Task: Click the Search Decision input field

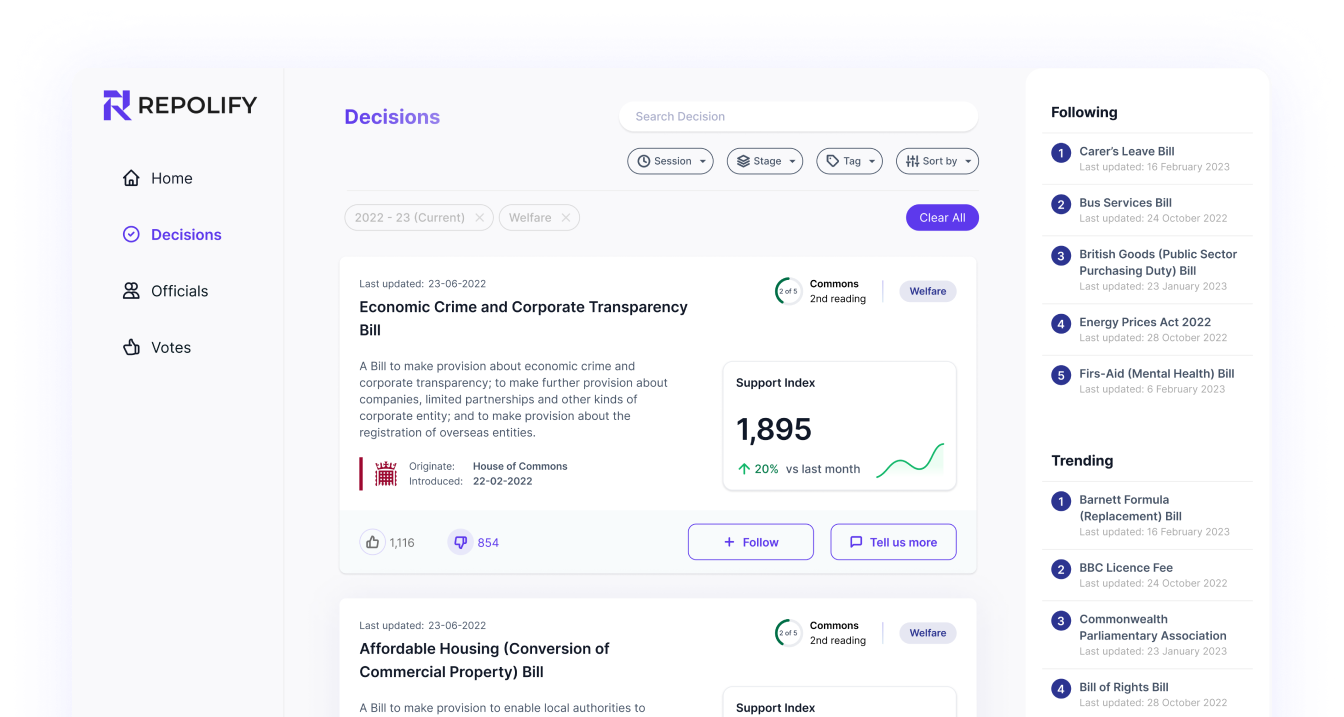Action: coord(797,116)
